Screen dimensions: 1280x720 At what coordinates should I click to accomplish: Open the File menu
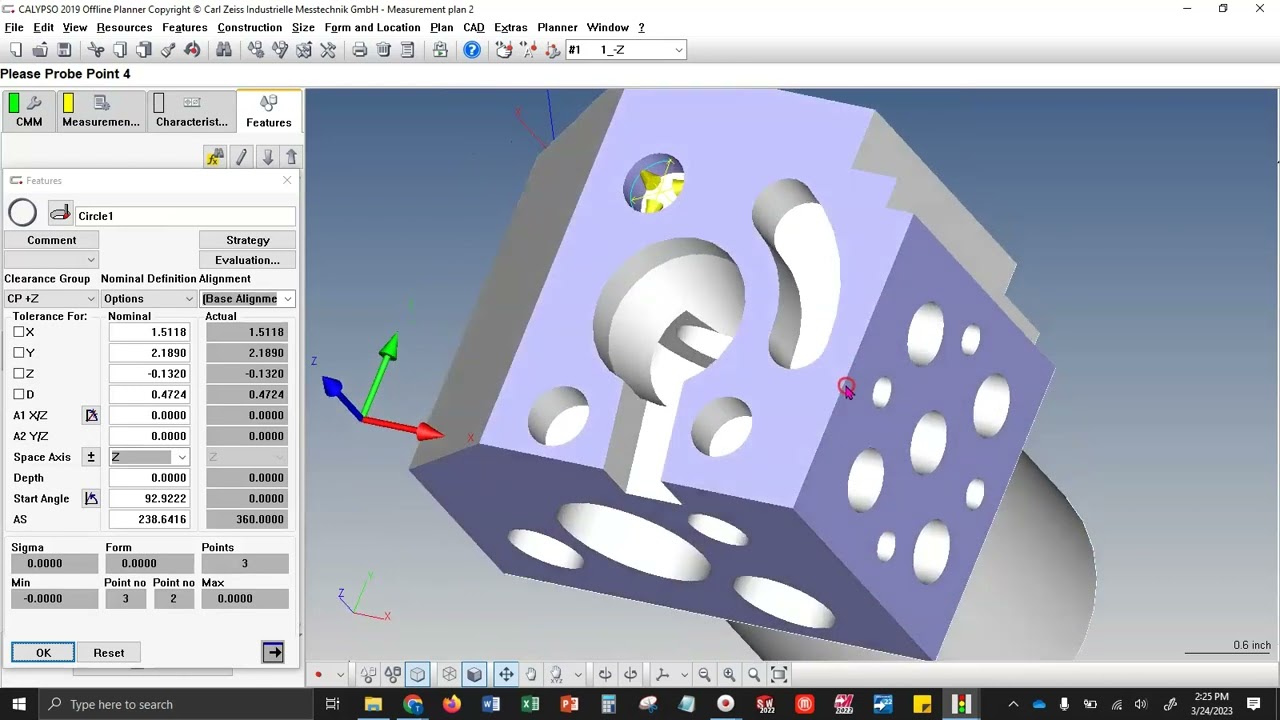click(x=14, y=27)
